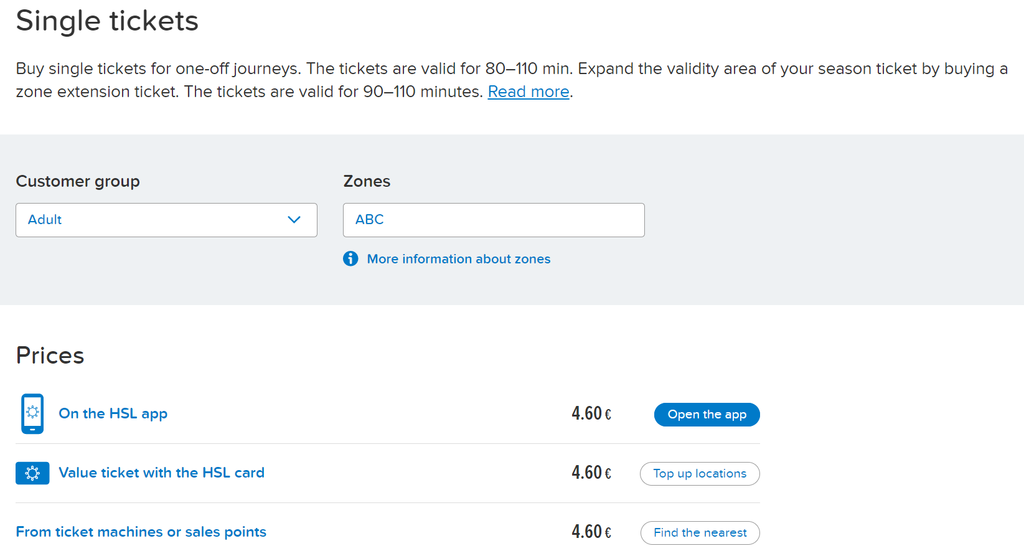Click the Find the nearest button
Image resolution: width=1024 pixels, height=556 pixels.
(x=699, y=532)
